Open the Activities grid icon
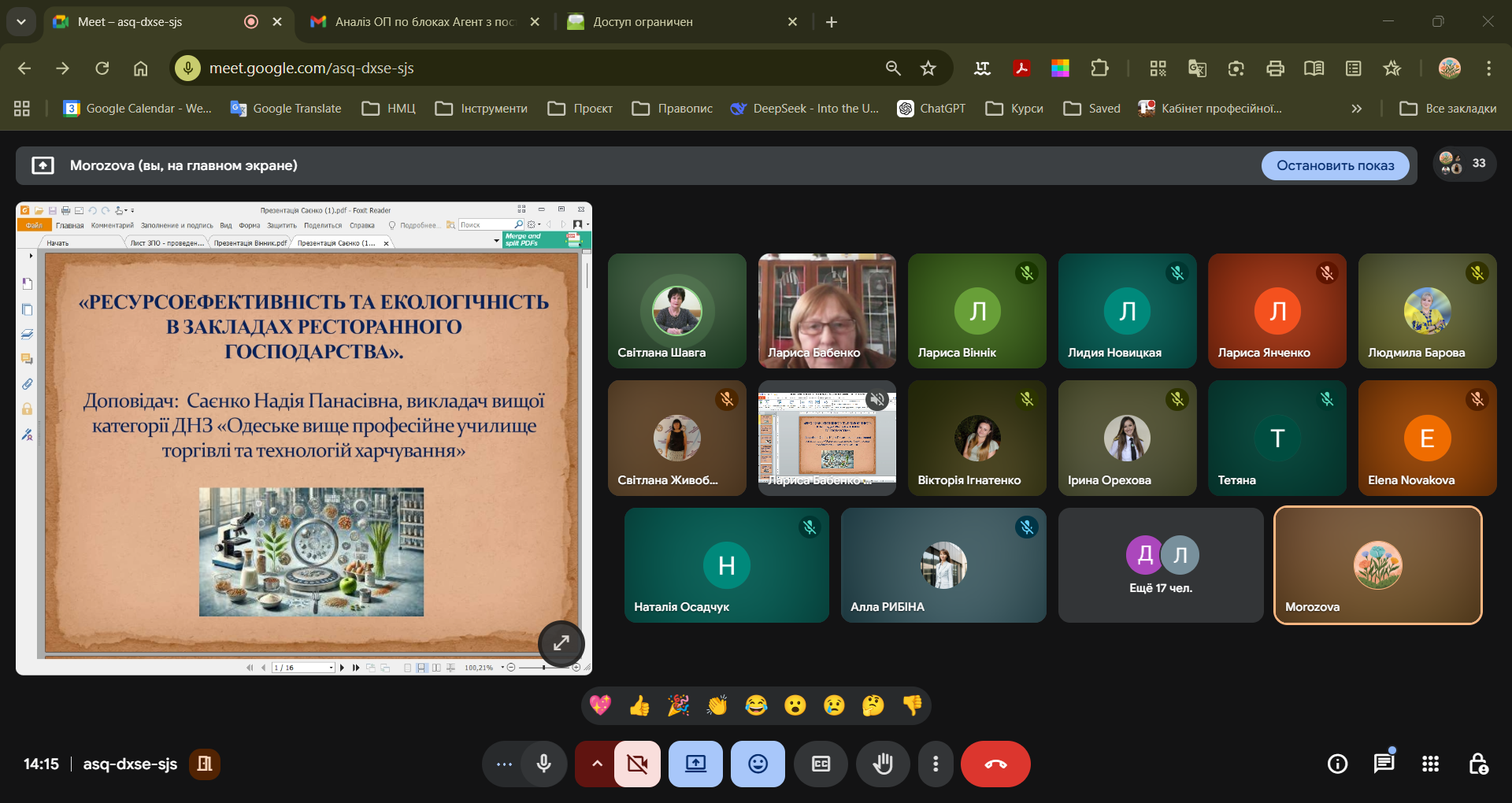The width and height of the screenshot is (1512, 803). (1430, 764)
